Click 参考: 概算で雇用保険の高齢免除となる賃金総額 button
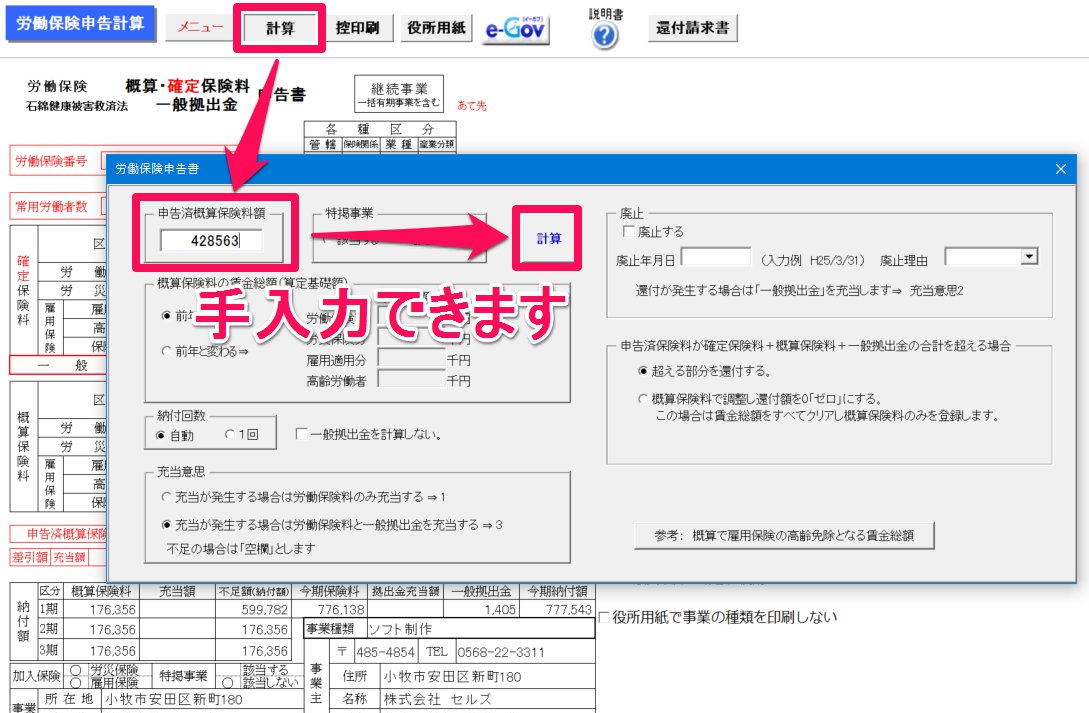 point(784,535)
